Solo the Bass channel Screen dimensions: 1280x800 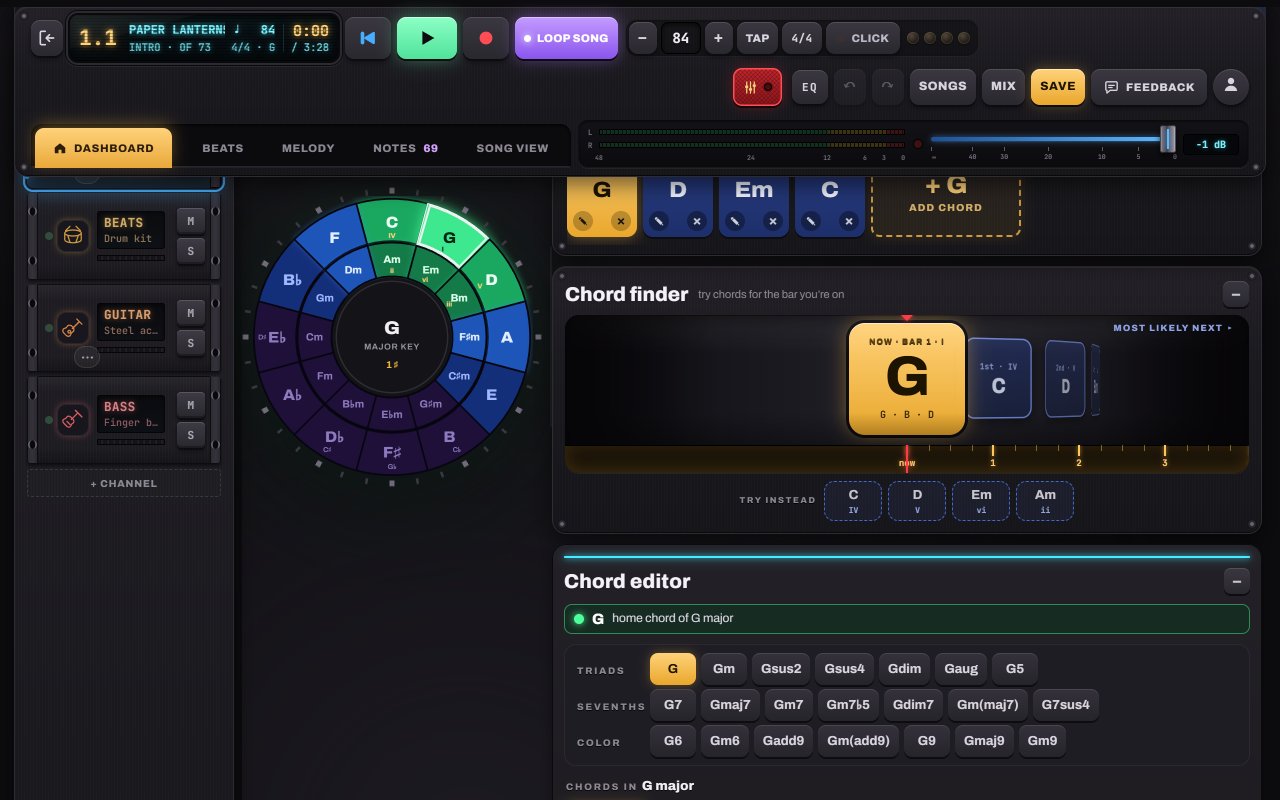coord(190,435)
